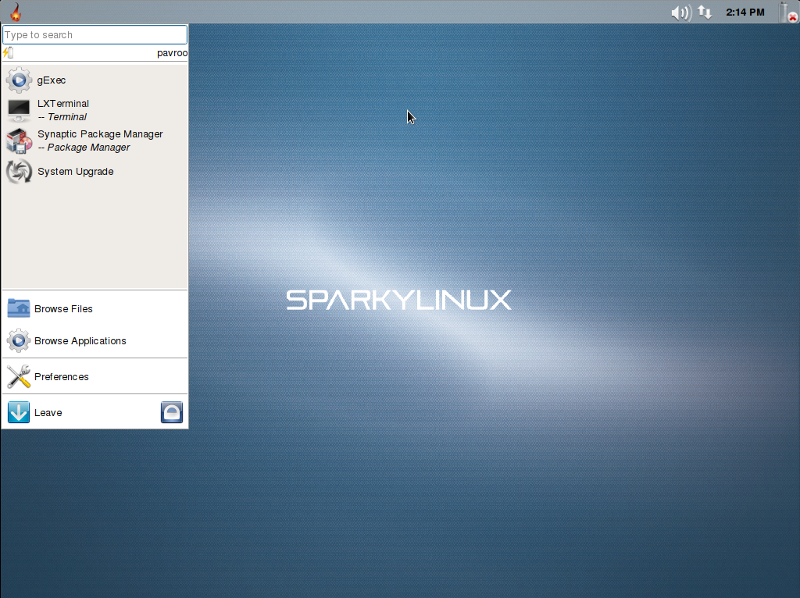The height and width of the screenshot is (598, 800).
Task: Click the network arrows tray icon
Action: [x=705, y=12]
